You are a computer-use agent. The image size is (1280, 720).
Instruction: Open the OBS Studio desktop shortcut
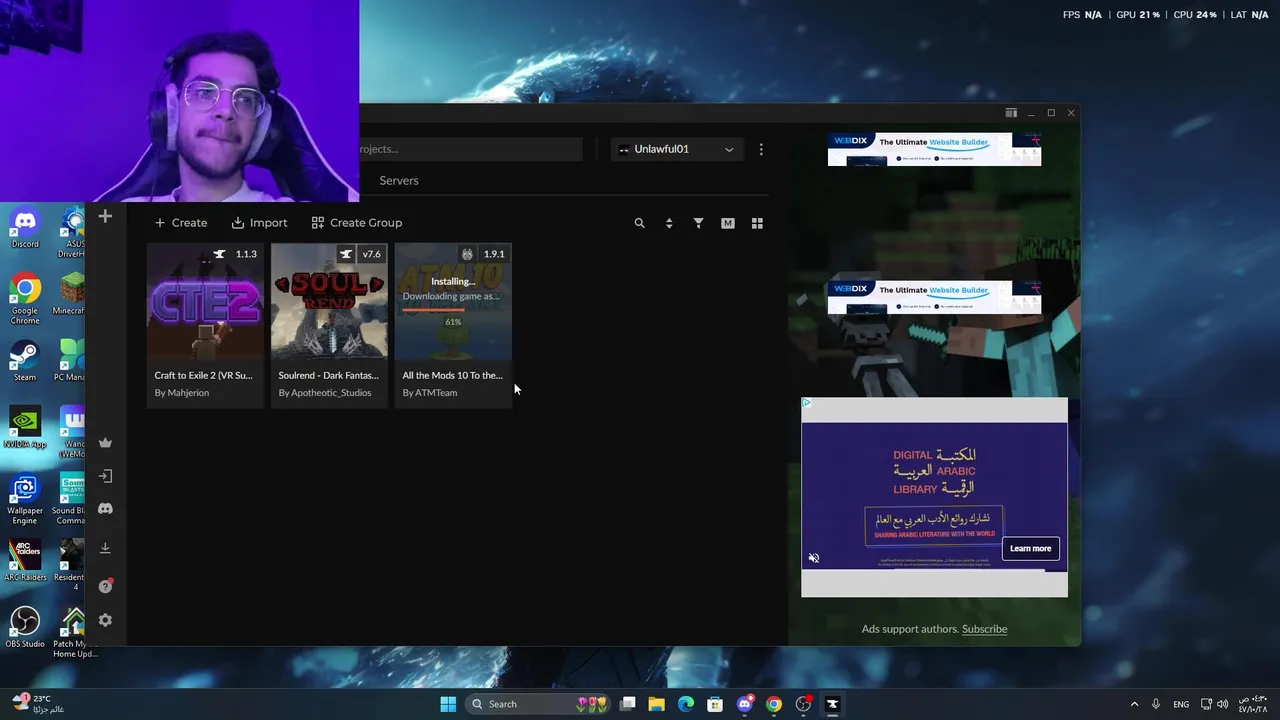tap(25, 628)
